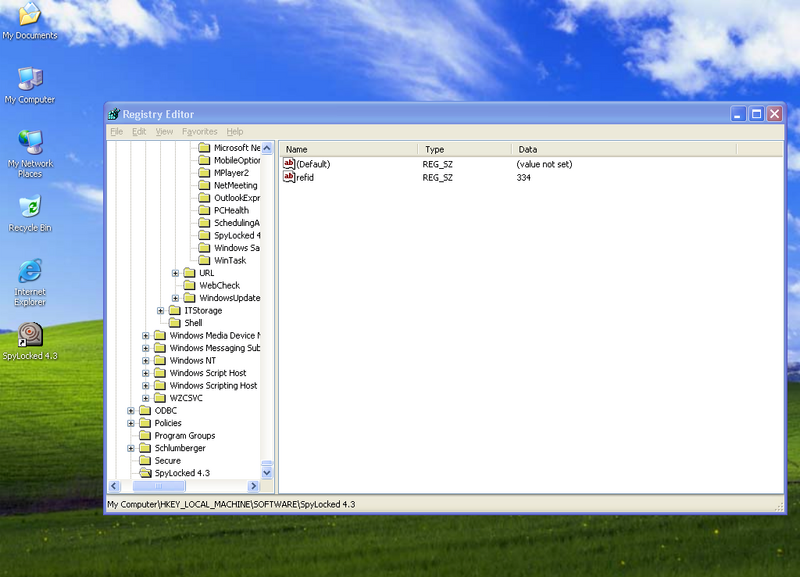
Task: Click the WebCheck folder icon
Action: (189, 285)
